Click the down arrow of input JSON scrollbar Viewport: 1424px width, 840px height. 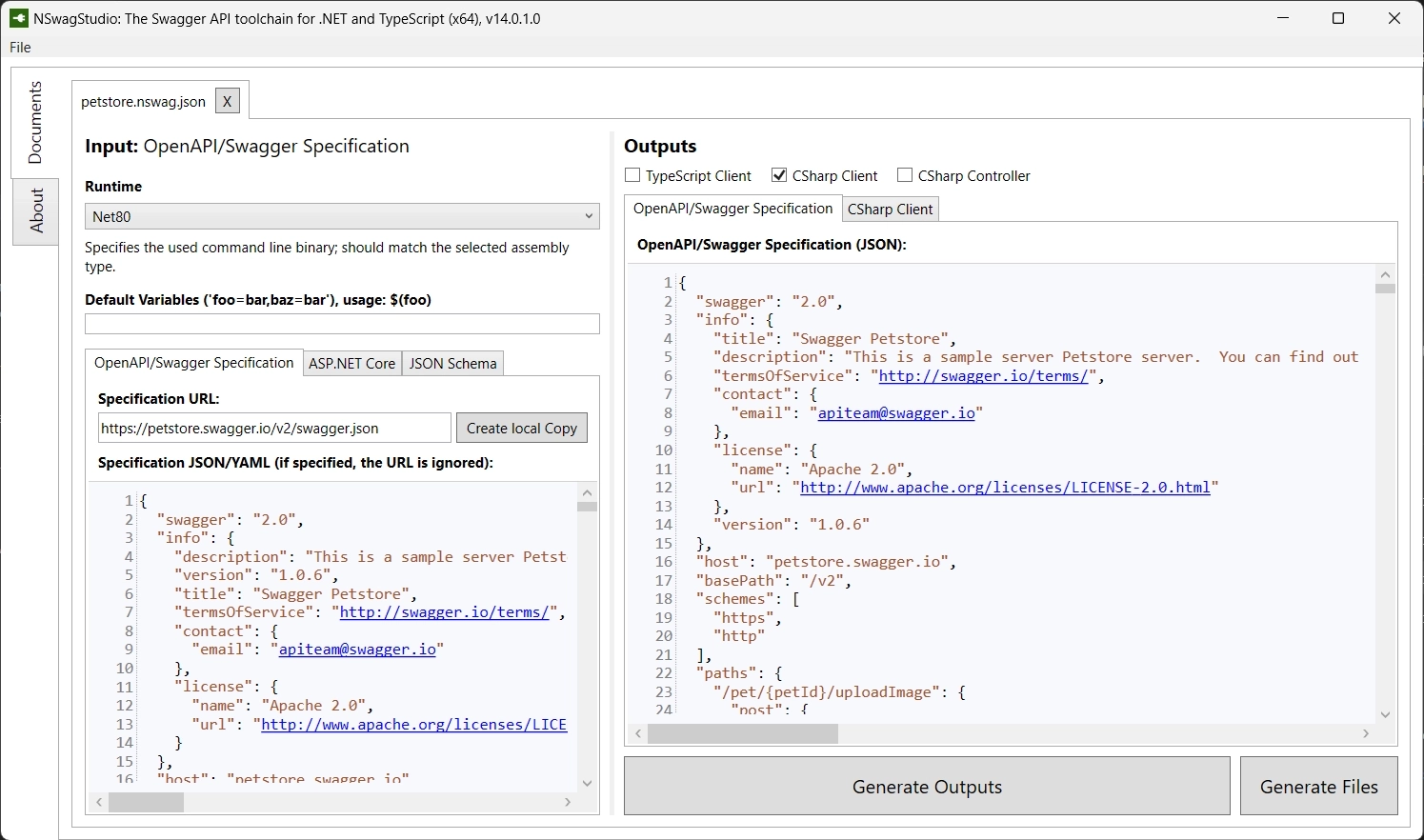click(587, 783)
